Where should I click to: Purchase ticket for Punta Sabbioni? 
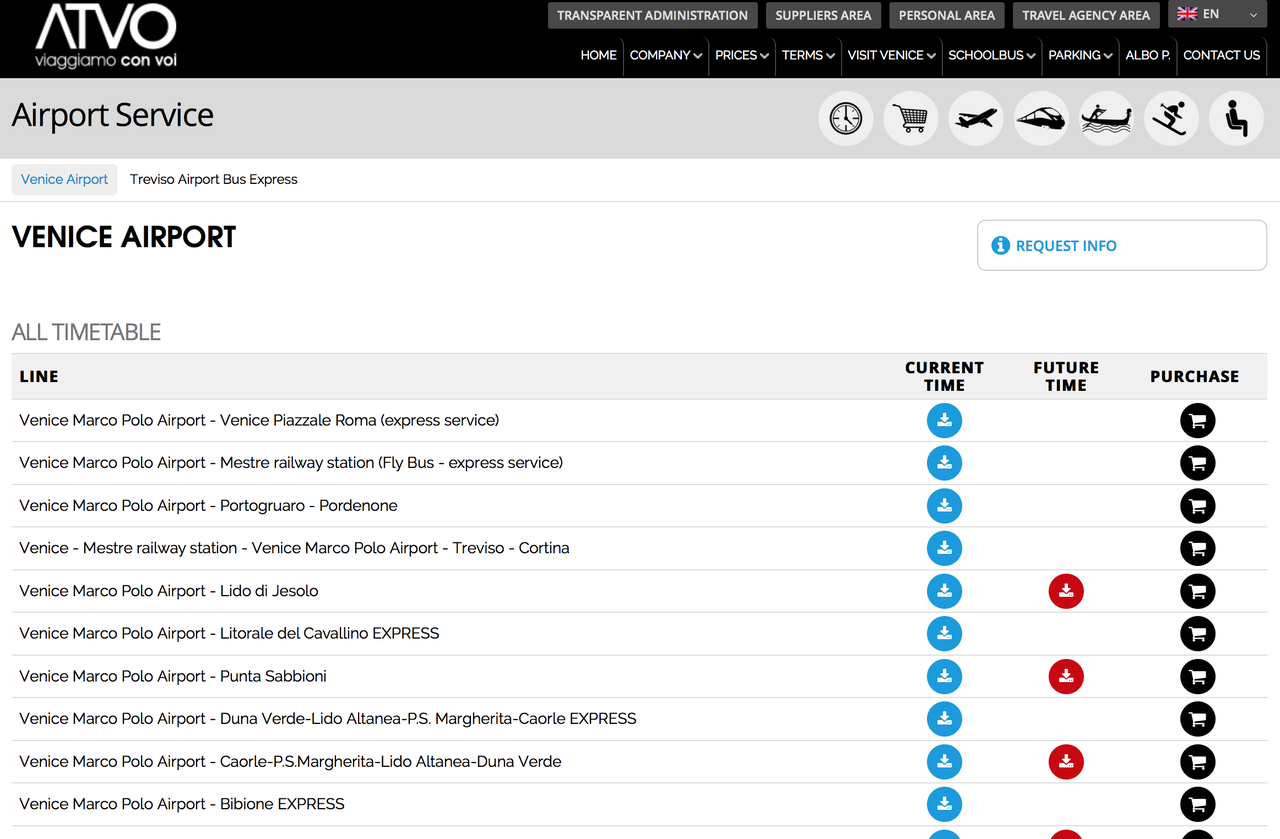pos(1198,677)
